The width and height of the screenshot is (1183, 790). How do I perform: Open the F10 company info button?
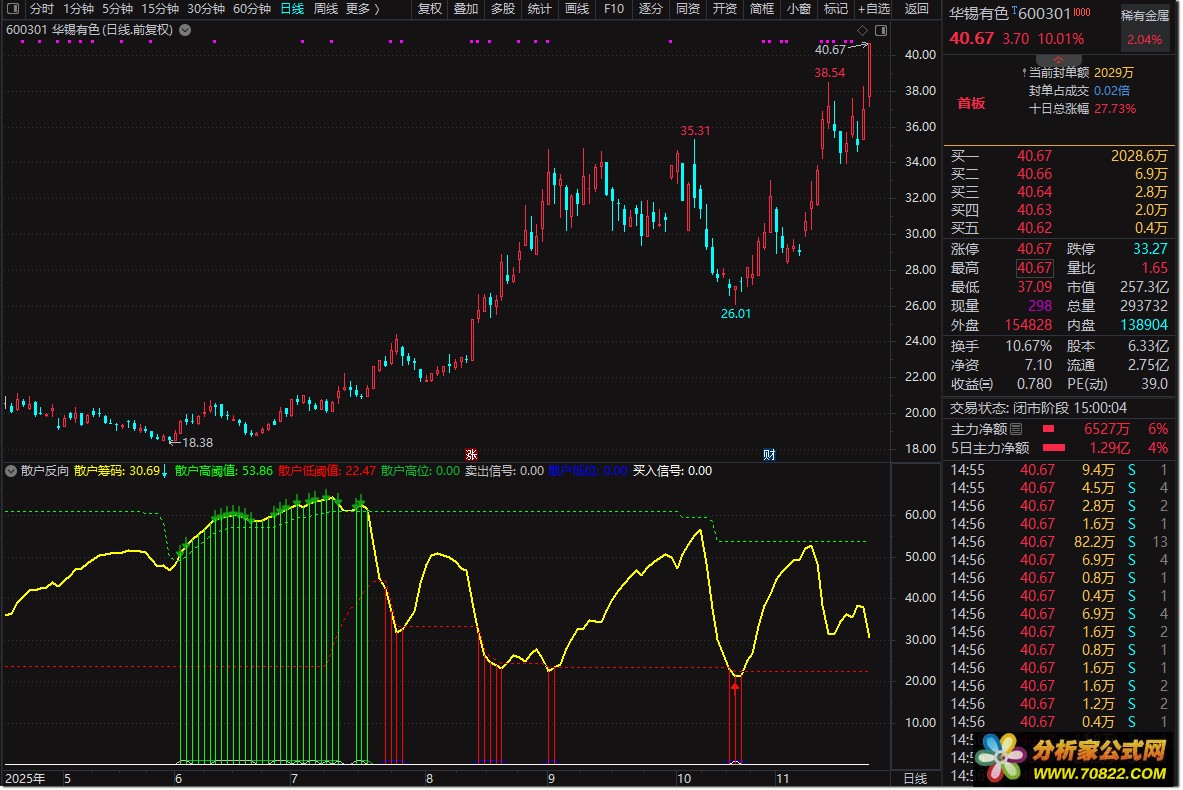[614, 9]
